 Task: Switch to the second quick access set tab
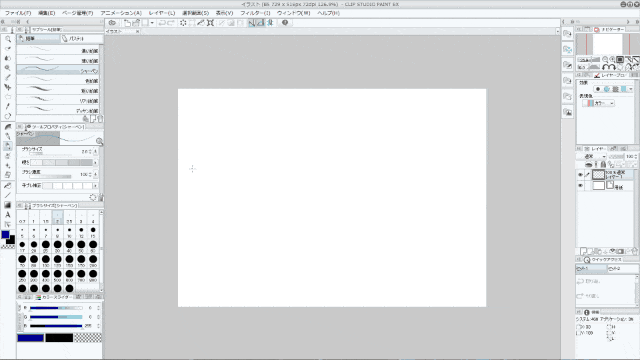pos(622,269)
